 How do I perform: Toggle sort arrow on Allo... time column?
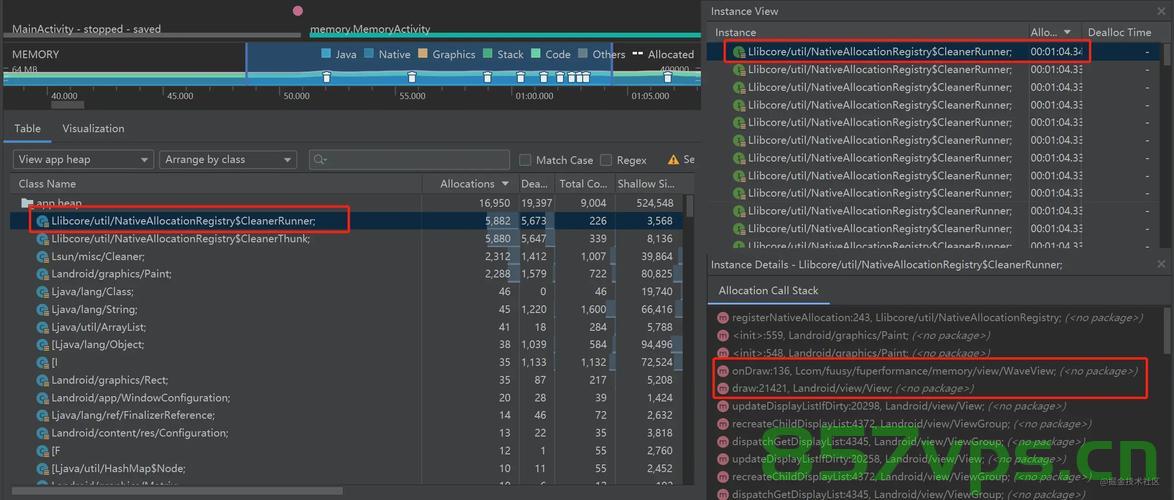[x=1068, y=33]
